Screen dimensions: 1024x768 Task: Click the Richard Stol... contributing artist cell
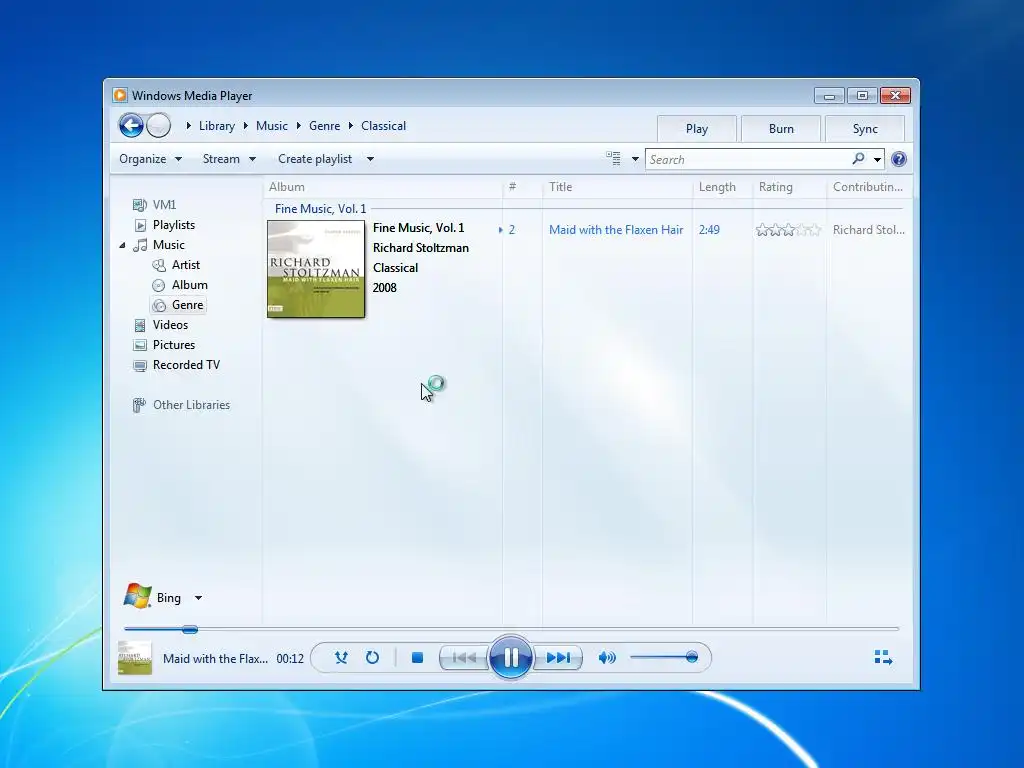point(869,230)
